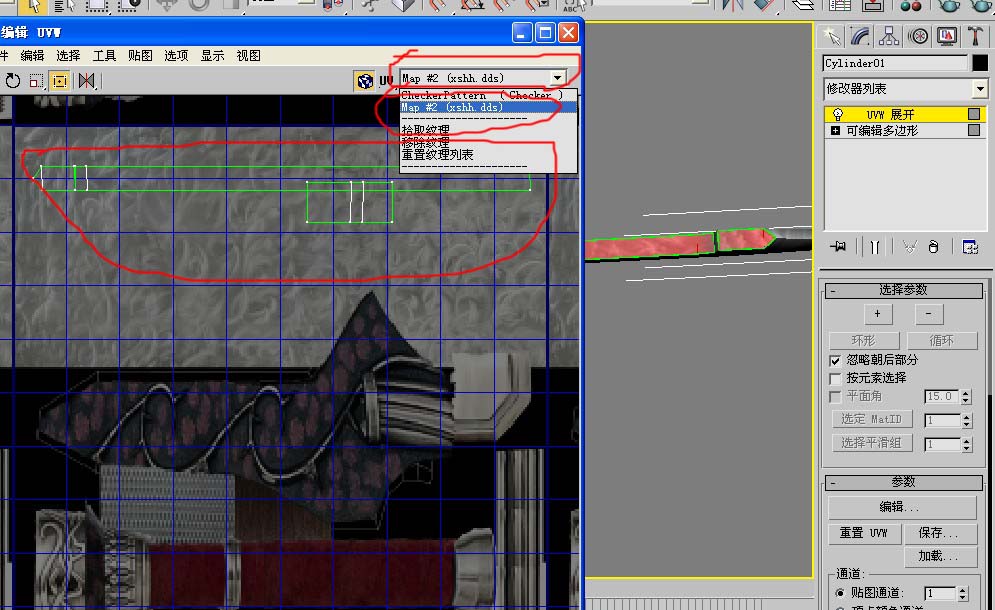
Task: Open the Map #2 (xshh.dds) texture dropdown arrow
Action: 557,77
